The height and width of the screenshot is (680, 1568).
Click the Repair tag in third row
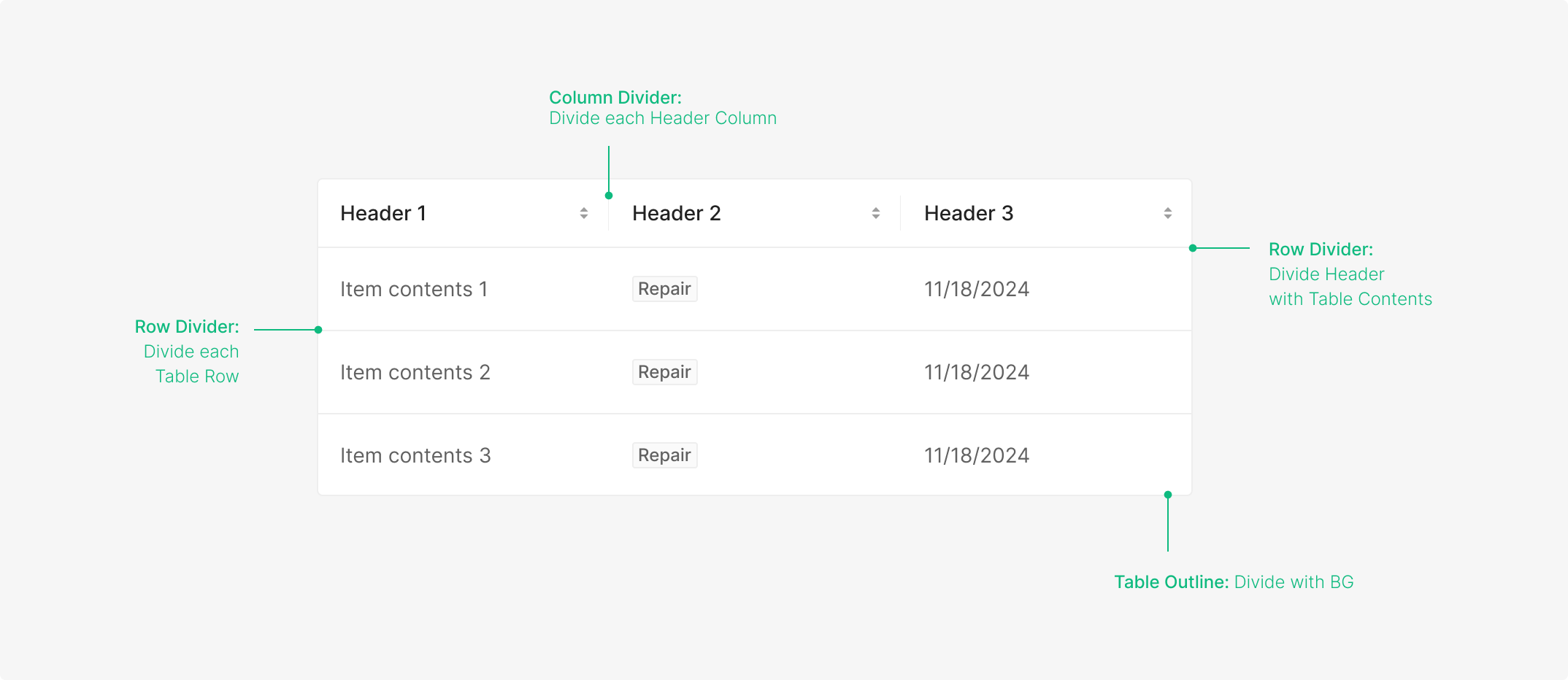(664, 455)
